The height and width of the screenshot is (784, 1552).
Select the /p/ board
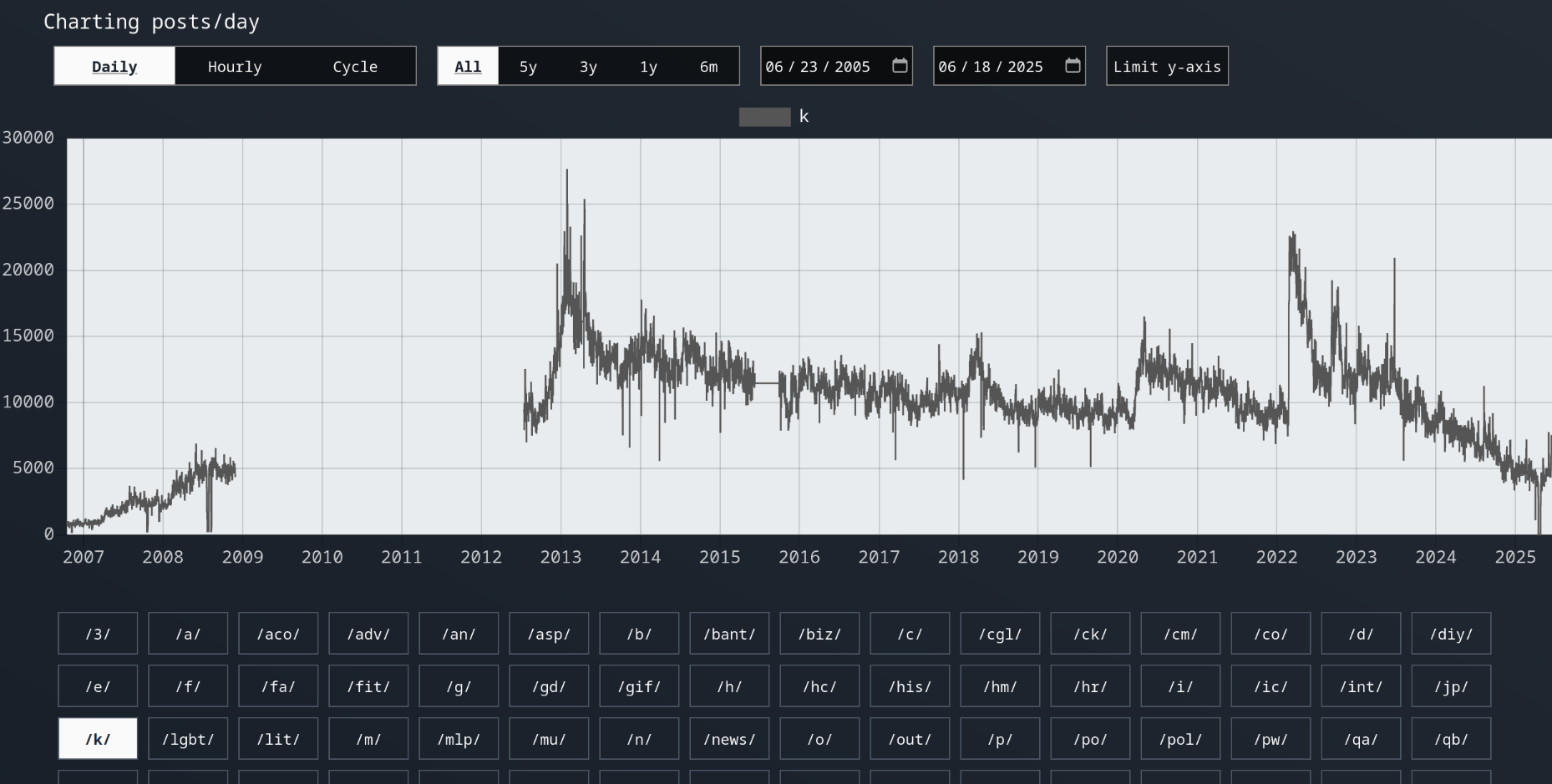click(1000, 739)
